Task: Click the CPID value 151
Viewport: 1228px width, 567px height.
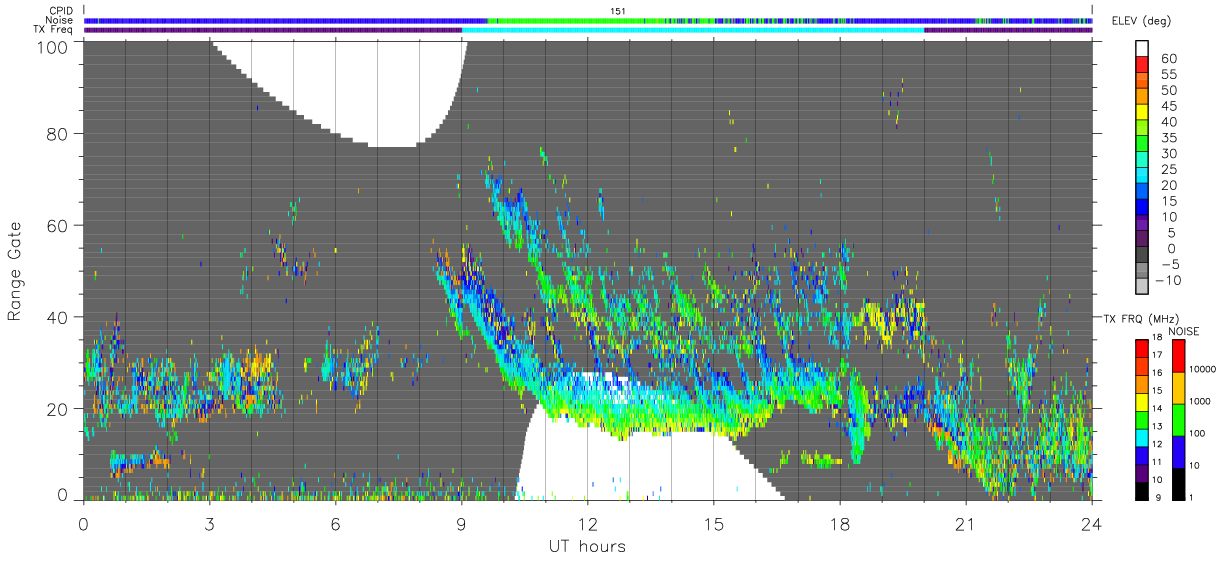Action: tap(618, 10)
